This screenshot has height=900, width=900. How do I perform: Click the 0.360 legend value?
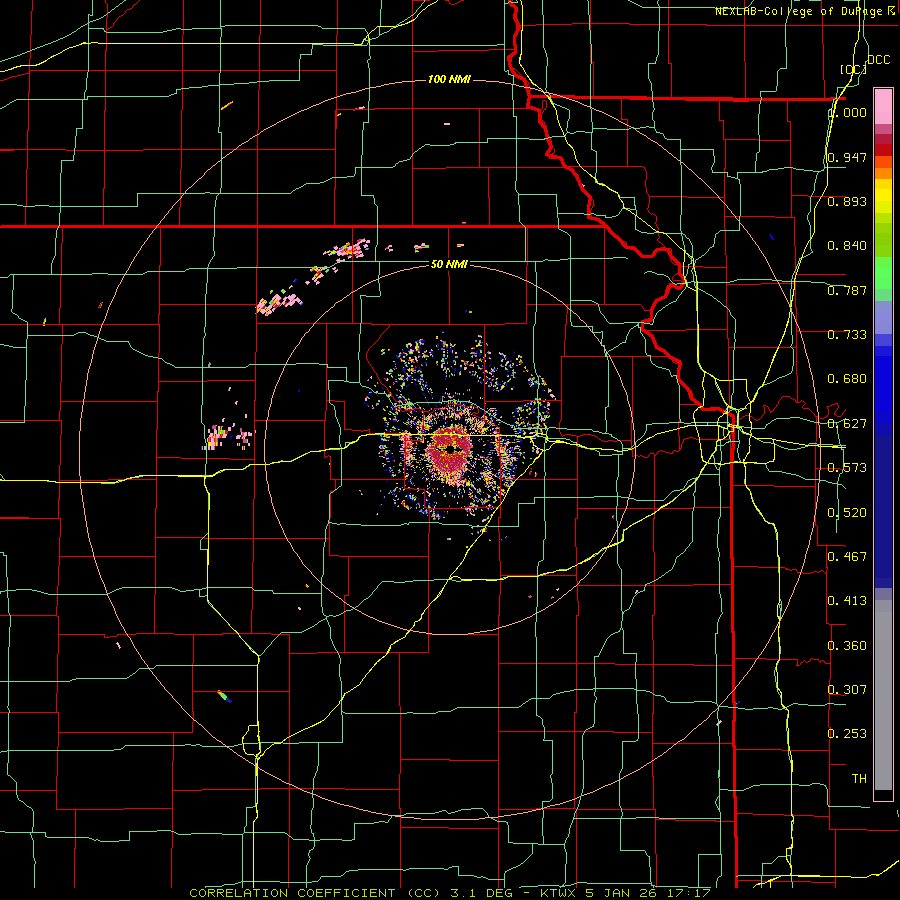pyautogui.click(x=847, y=646)
